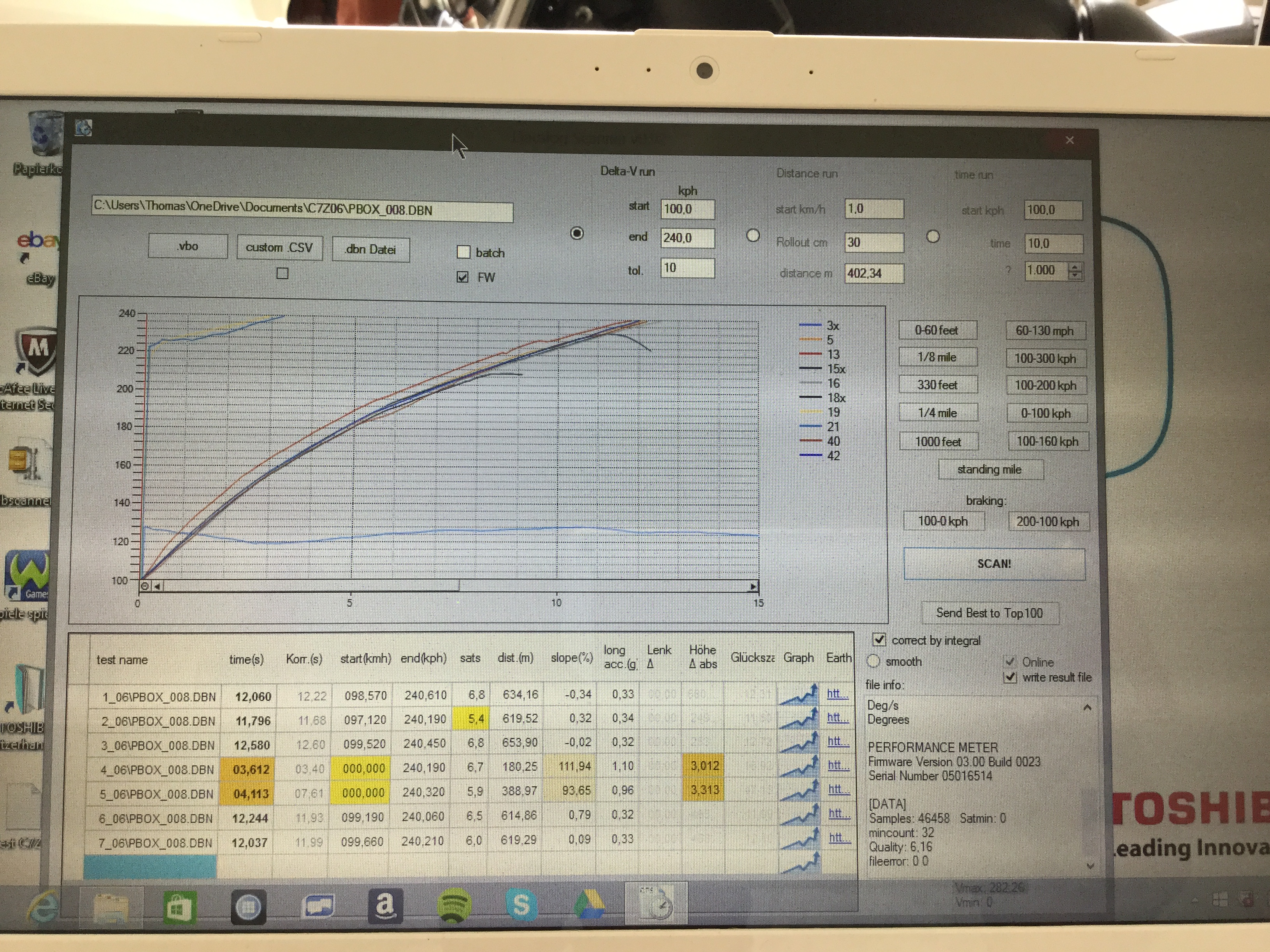Image resolution: width=1270 pixels, height=952 pixels.
Task: Launch Amazon from the taskbar
Action: [x=385, y=906]
